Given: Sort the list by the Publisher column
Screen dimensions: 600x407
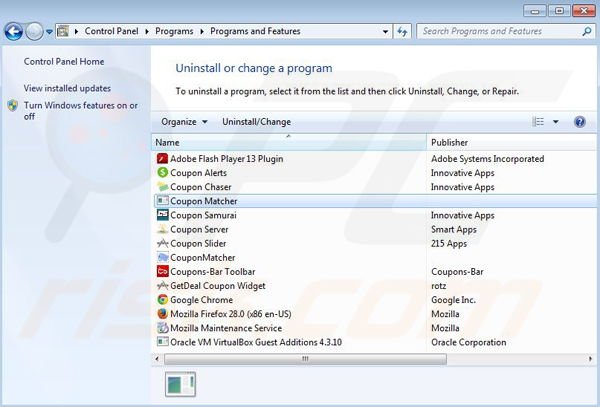Looking at the screenshot, I should (512, 142).
